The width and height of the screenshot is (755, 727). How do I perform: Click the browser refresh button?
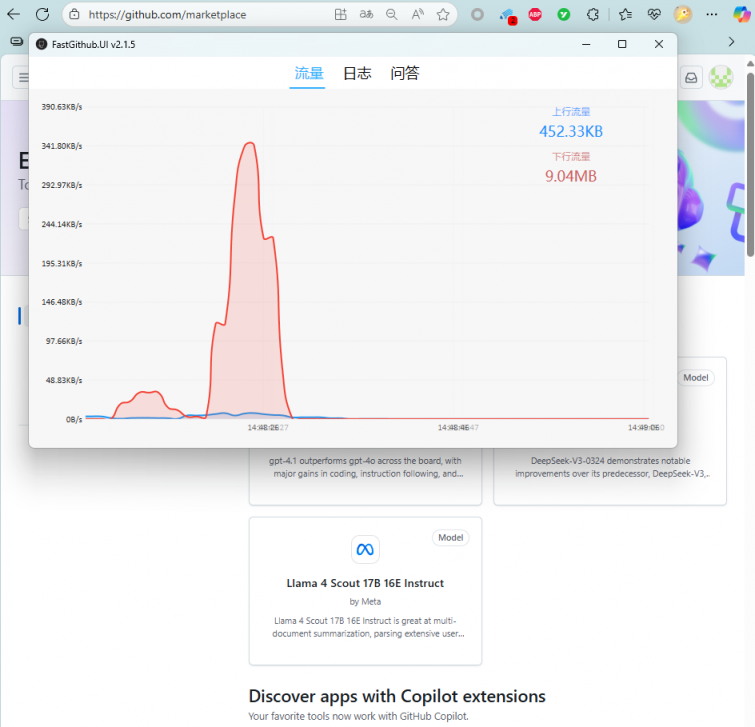point(42,15)
